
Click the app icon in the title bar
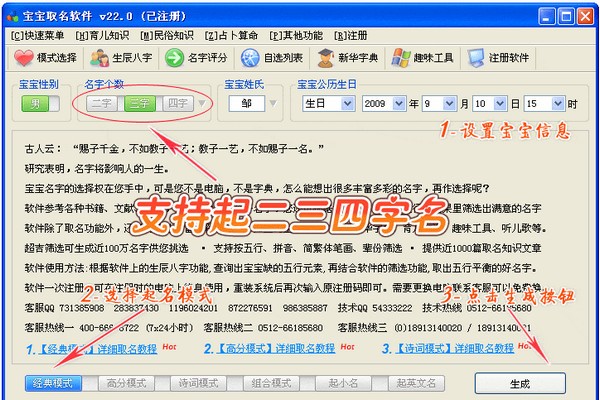[x=13, y=16]
